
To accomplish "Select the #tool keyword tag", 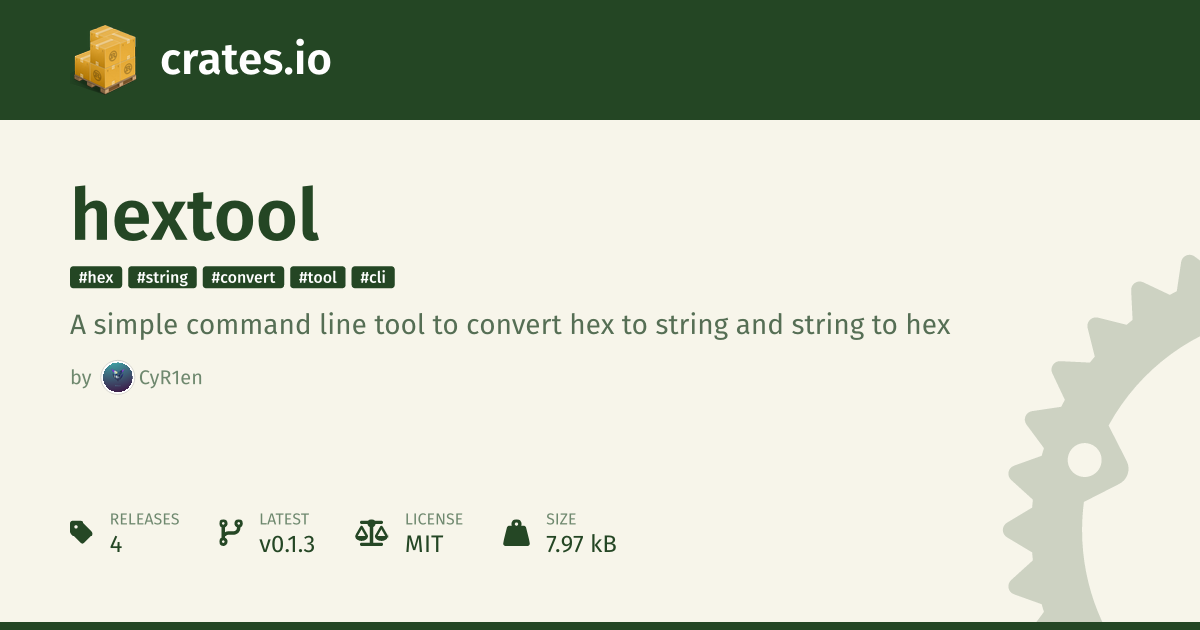I will [x=318, y=277].
